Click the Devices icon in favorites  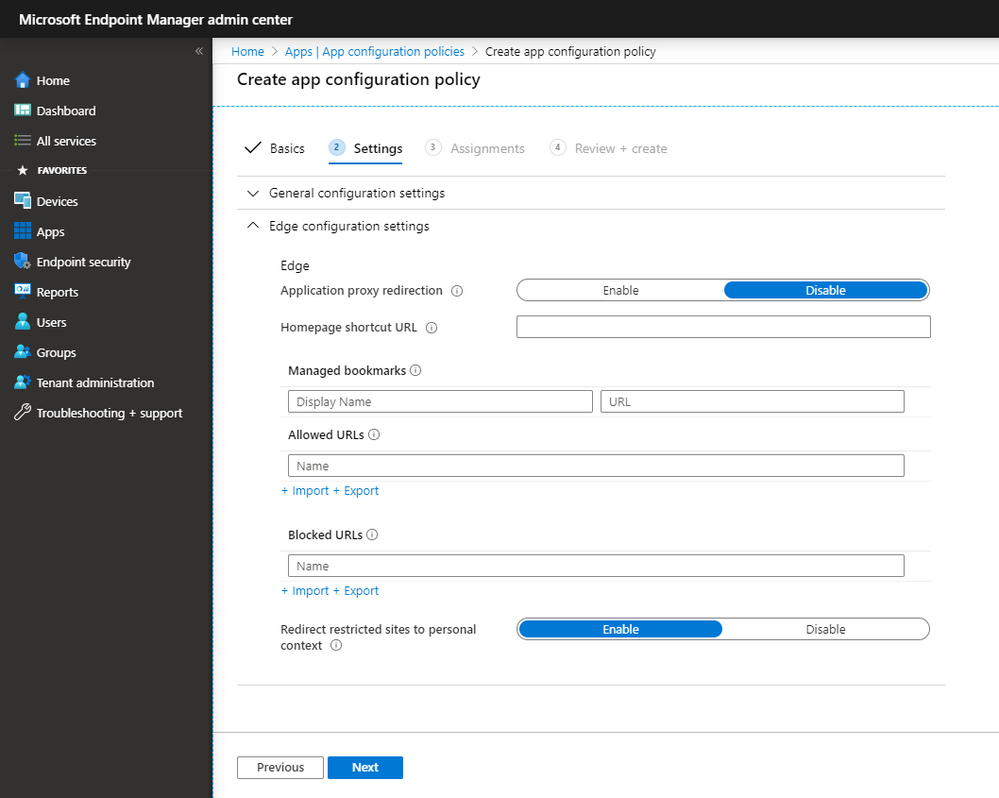coord(22,201)
